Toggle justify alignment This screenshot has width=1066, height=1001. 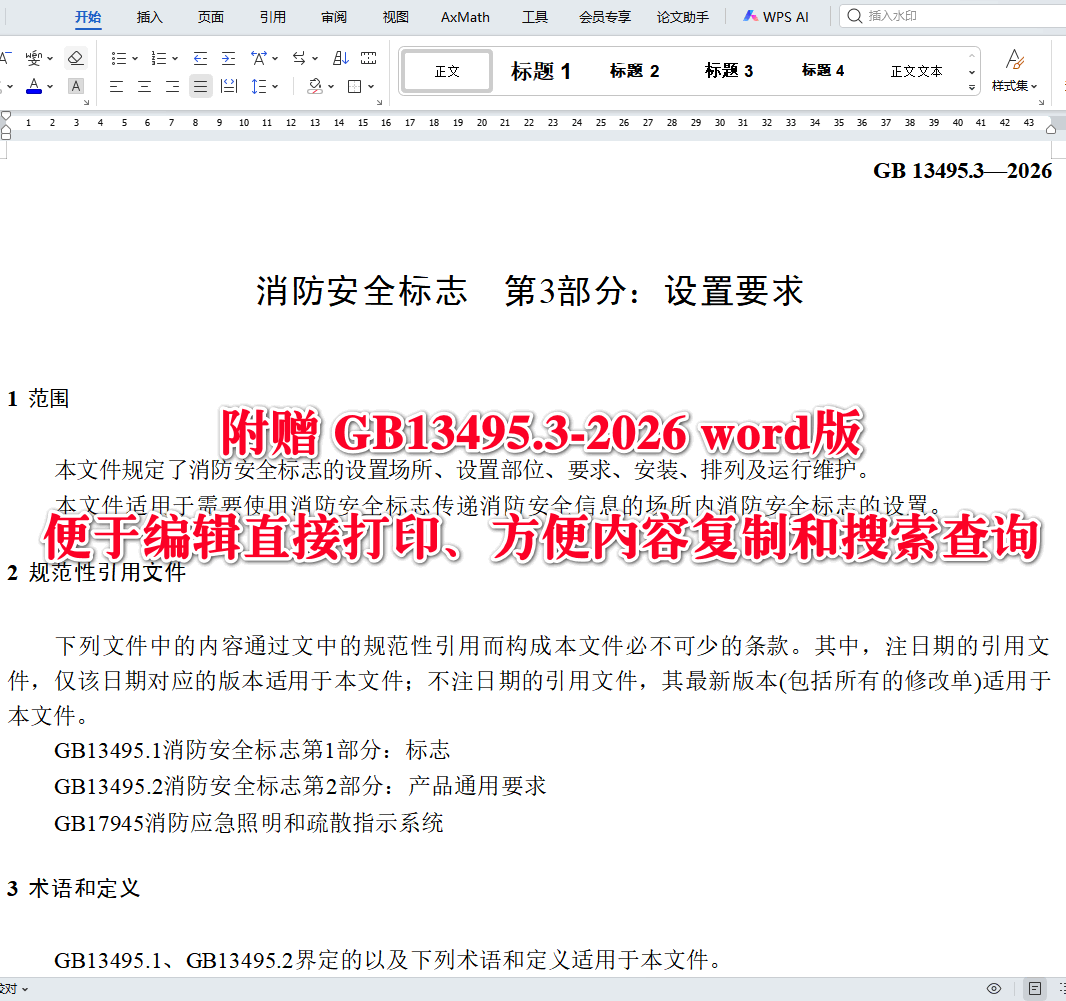200,86
